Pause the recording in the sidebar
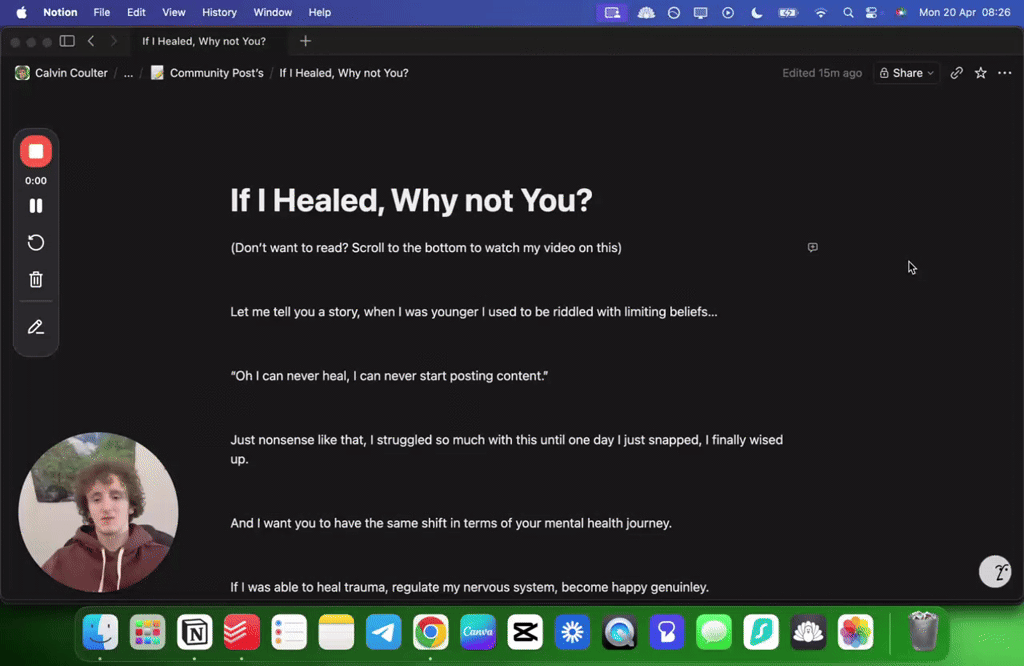This screenshot has height=666, width=1024. click(35, 205)
